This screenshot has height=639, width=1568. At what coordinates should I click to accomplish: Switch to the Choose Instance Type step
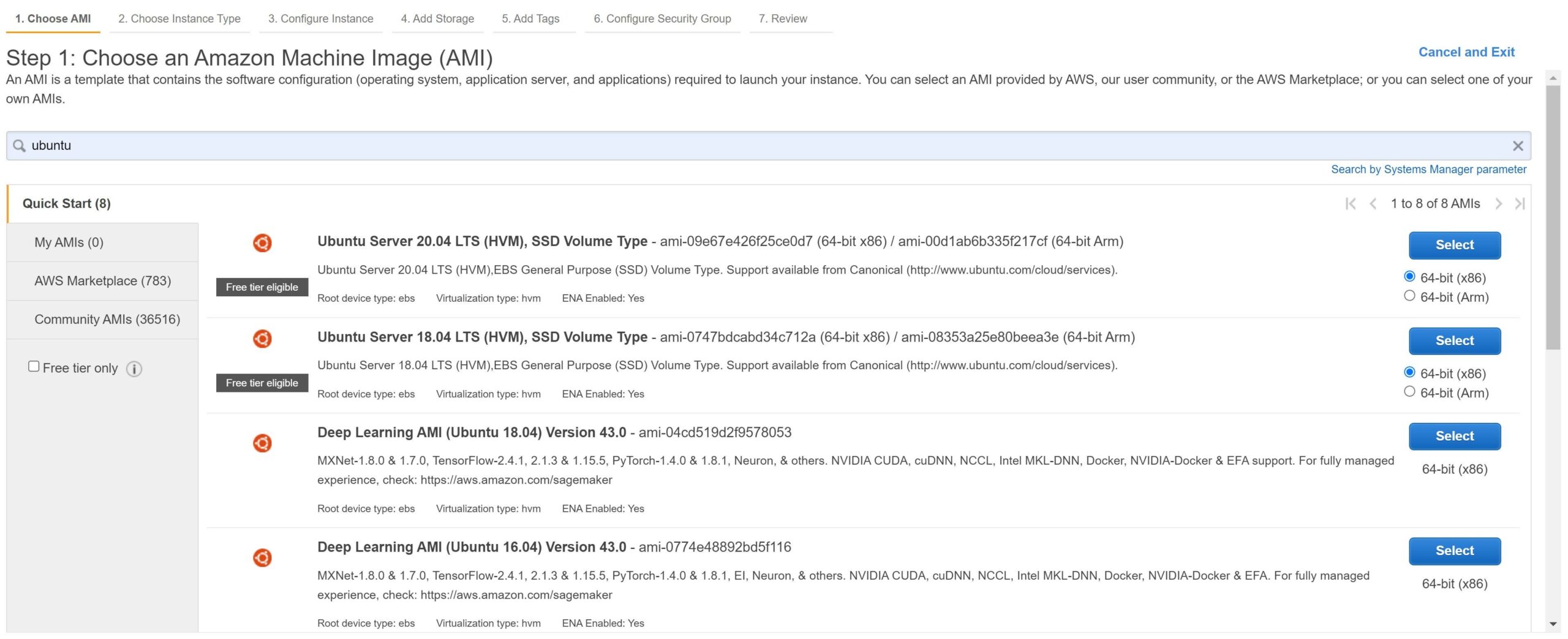click(179, 18)
